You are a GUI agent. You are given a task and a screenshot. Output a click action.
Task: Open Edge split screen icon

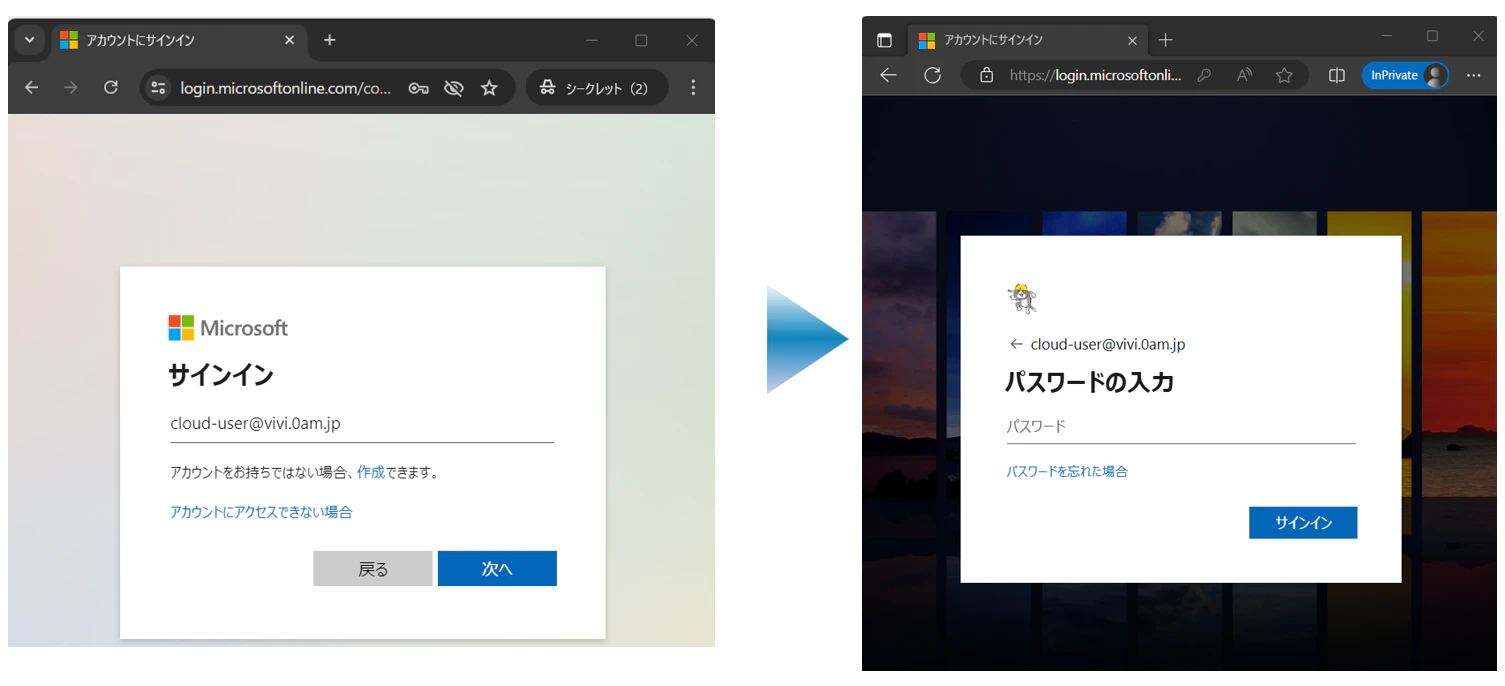click(x=1337, y=75)
